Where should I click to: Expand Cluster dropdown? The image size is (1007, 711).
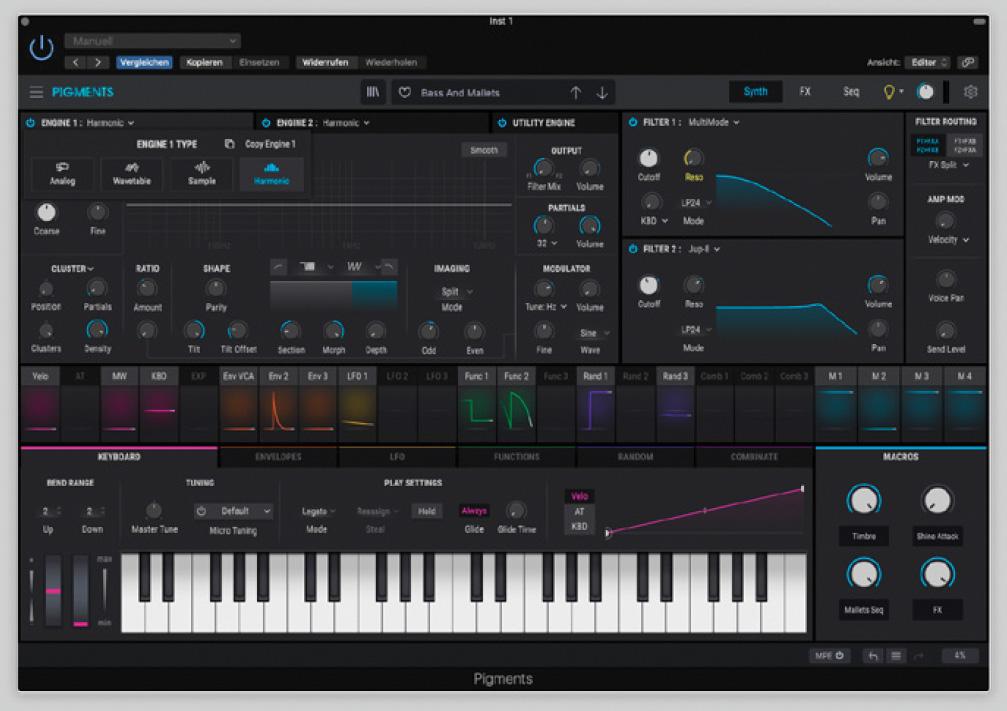pyautogui.click(x=72, y=268)
